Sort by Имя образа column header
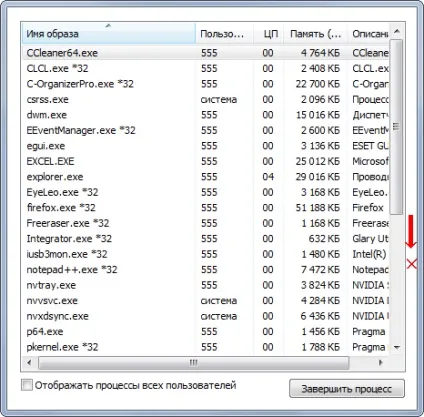 [x=109, y=34]
